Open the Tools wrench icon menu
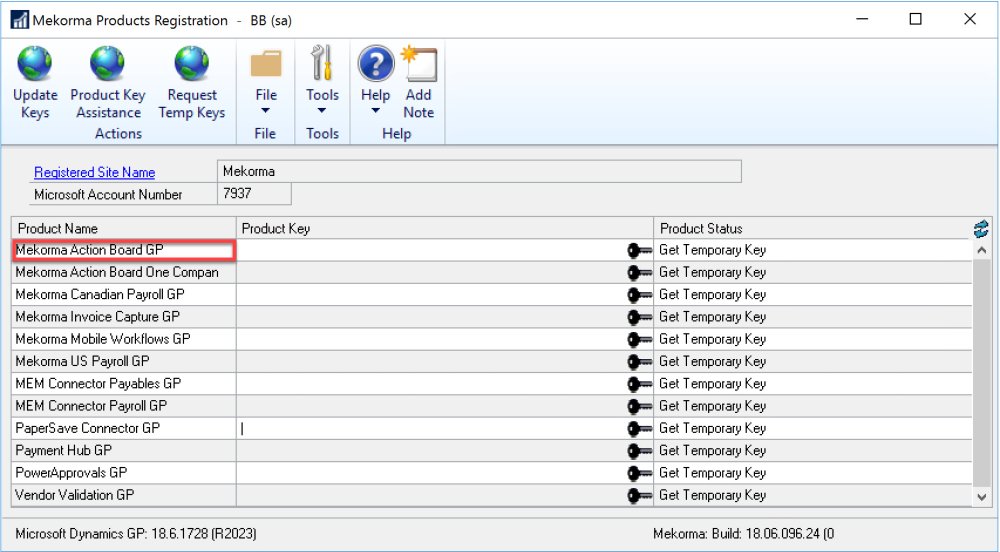Image resolution: width=1000 pixels, height=552 pixels. [x=322, y=63]
